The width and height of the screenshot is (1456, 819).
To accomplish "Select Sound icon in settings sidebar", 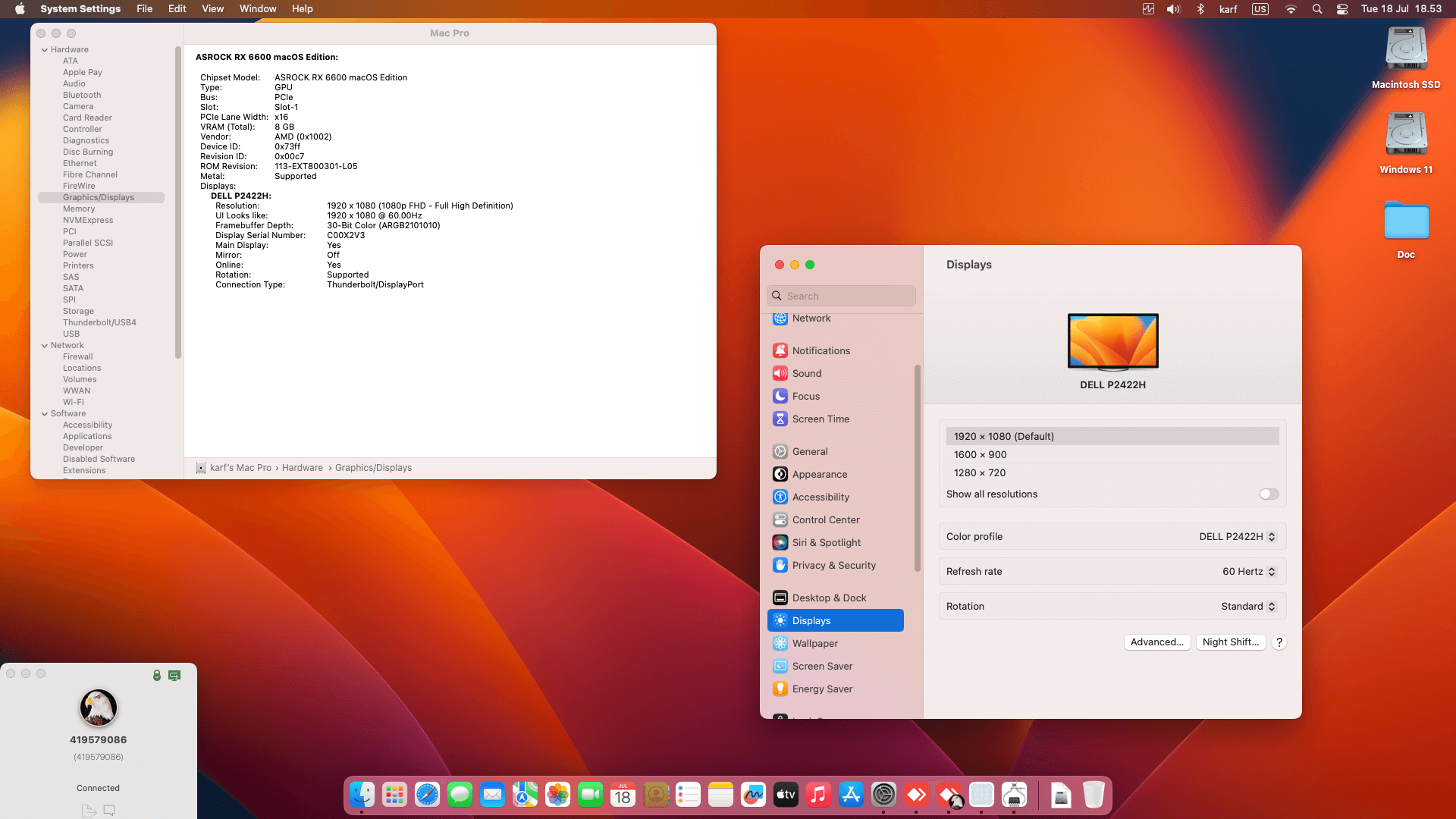I will pos(780,373).
